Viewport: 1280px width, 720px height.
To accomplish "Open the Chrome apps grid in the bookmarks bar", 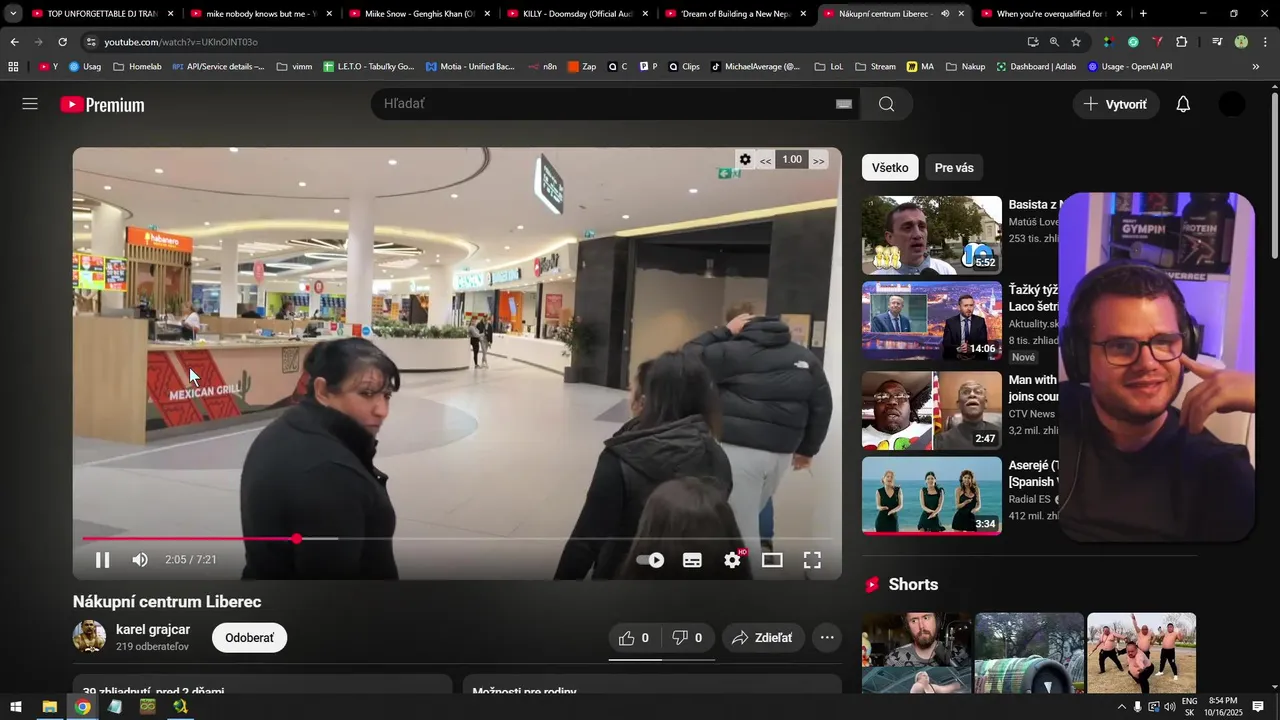I will coord(13,67).
